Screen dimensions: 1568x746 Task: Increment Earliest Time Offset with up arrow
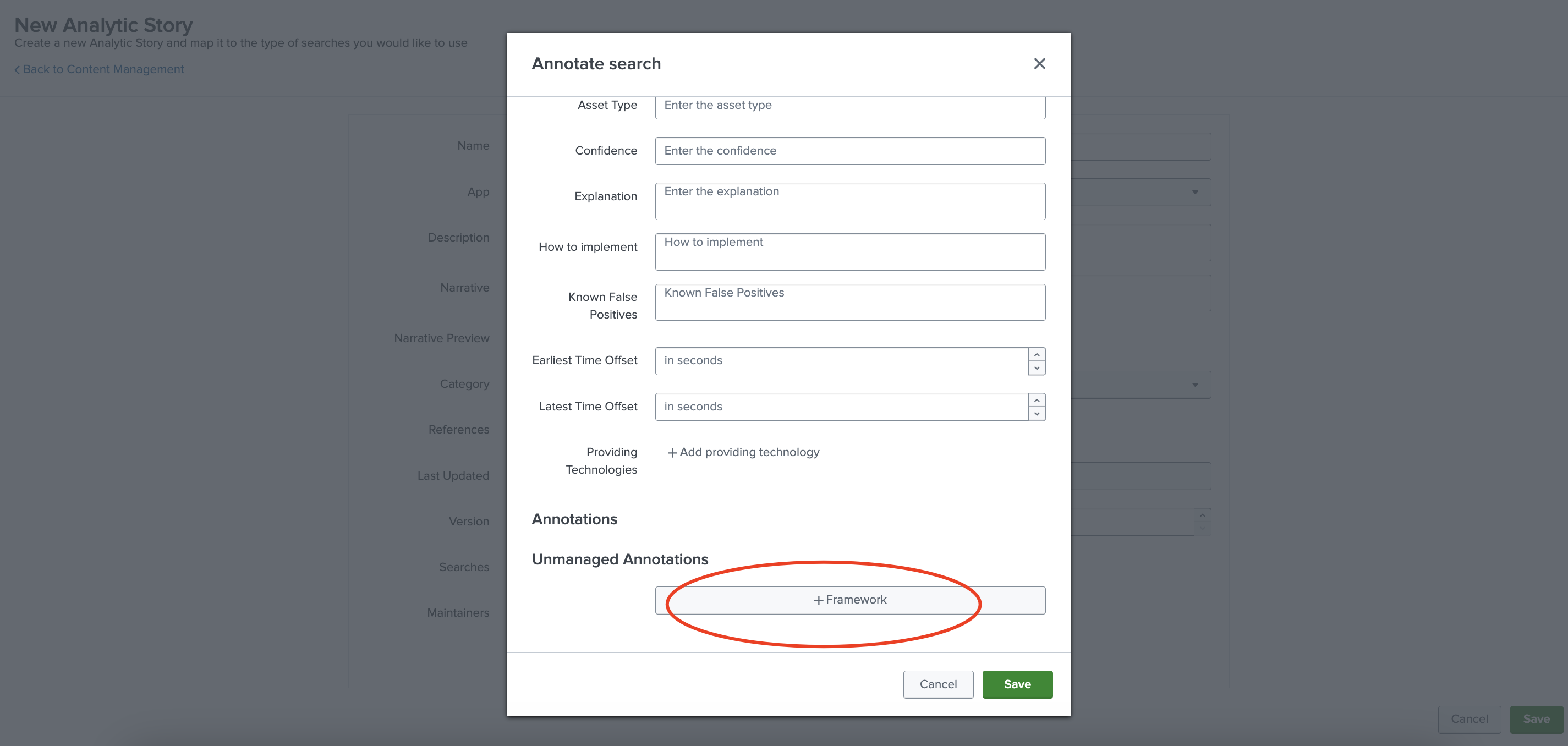(1037, 355)
